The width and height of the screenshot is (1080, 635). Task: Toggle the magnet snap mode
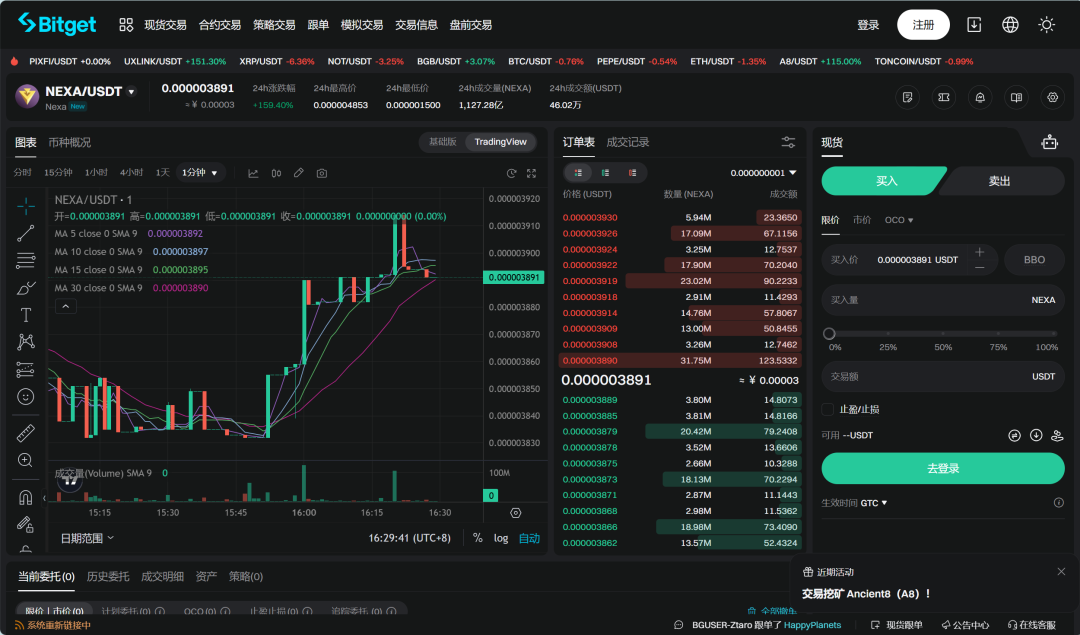pyautogui.click(x=25, y=497)
